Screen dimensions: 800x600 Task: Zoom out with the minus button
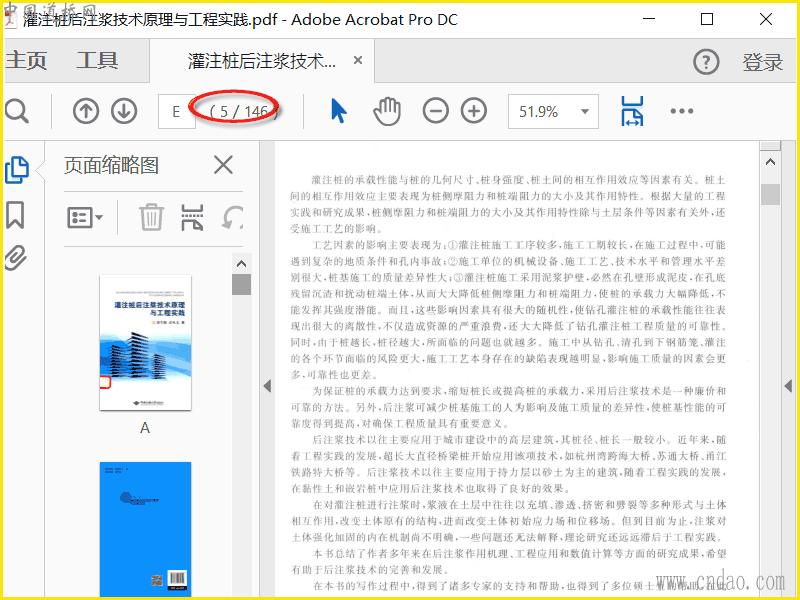436,111
